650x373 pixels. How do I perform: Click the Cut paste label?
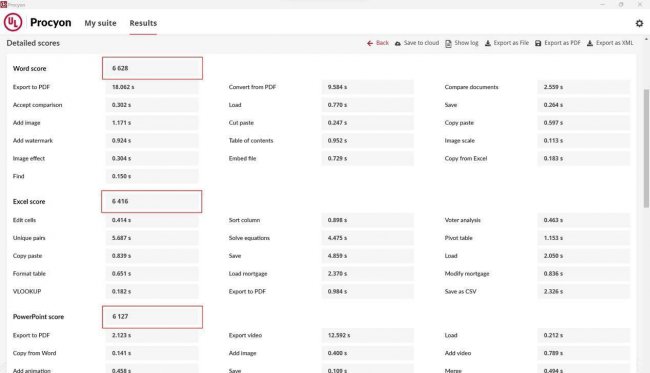point(241,123)
